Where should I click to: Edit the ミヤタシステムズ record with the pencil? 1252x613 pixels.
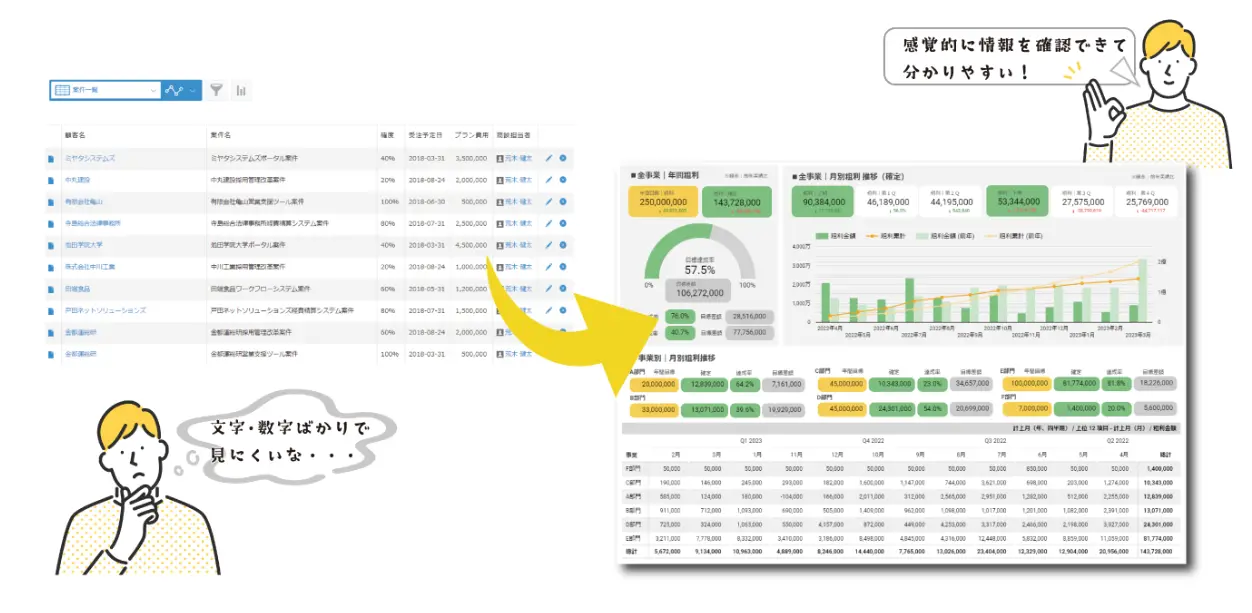click(548, 158)
